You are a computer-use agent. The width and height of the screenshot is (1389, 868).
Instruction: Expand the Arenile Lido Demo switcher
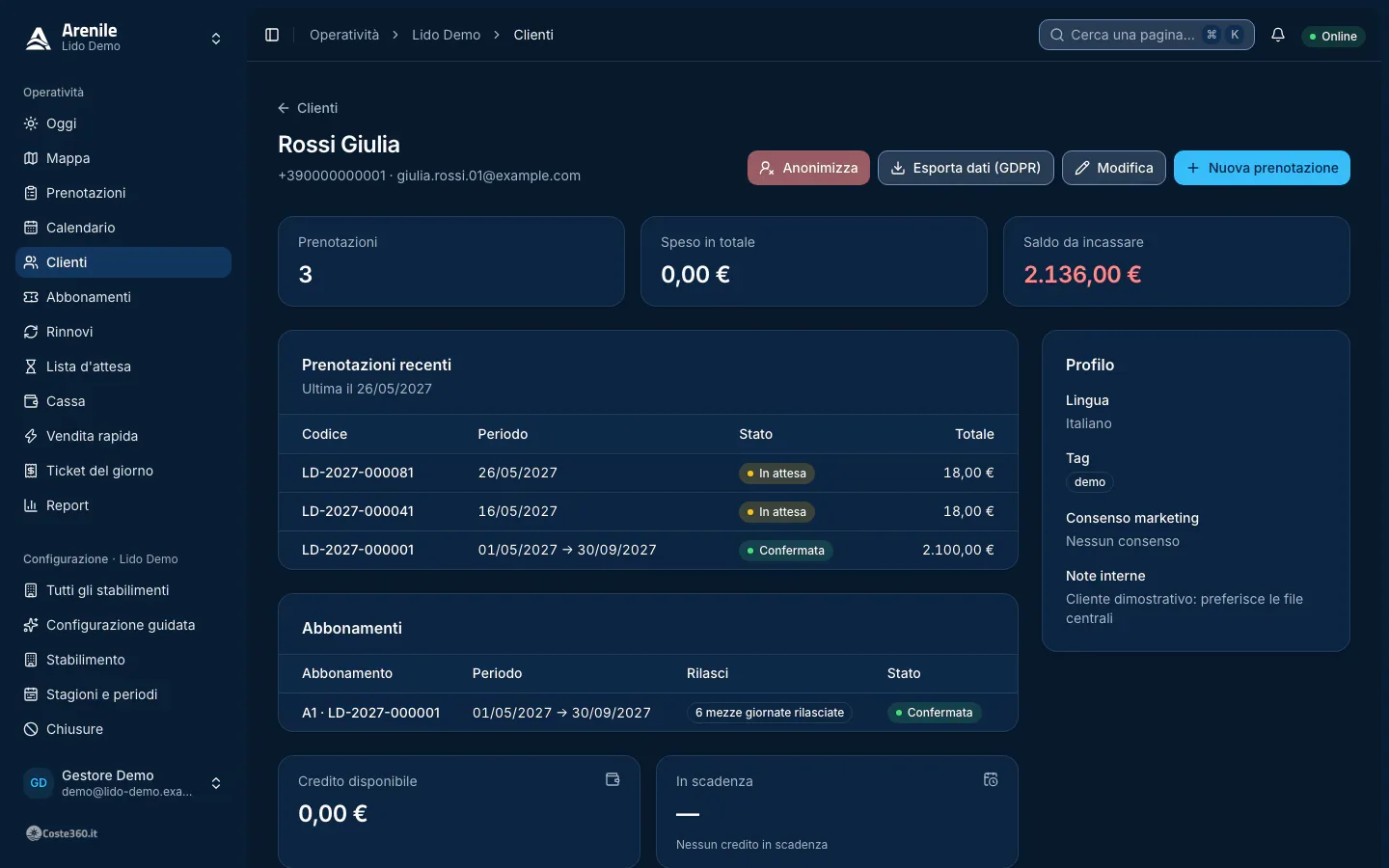coord(216,39)
